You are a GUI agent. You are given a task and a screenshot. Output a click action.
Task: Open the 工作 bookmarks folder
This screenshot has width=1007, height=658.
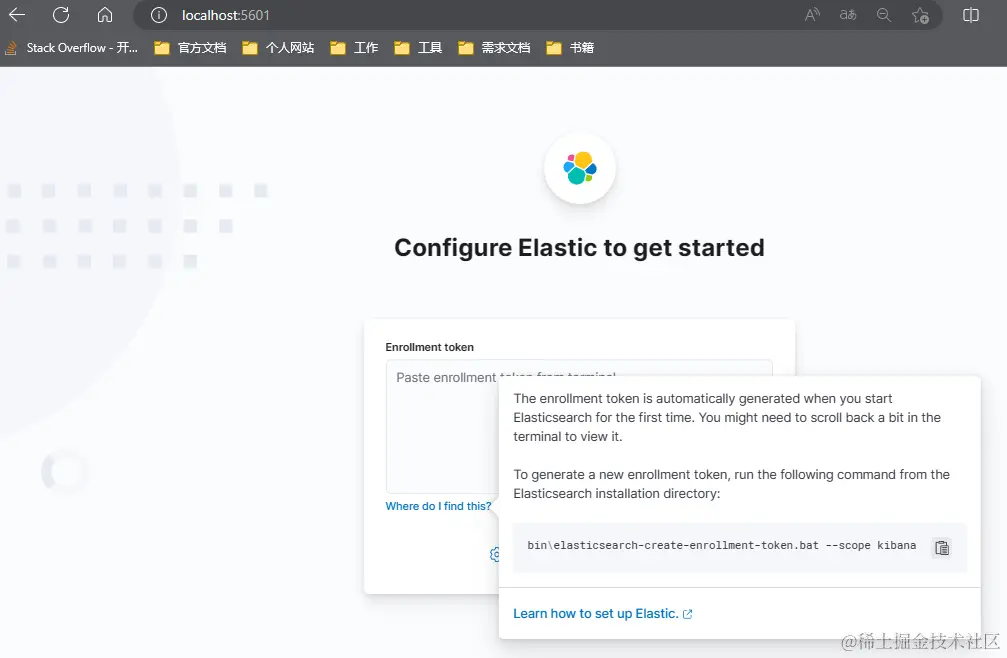[x=354, y=48]
